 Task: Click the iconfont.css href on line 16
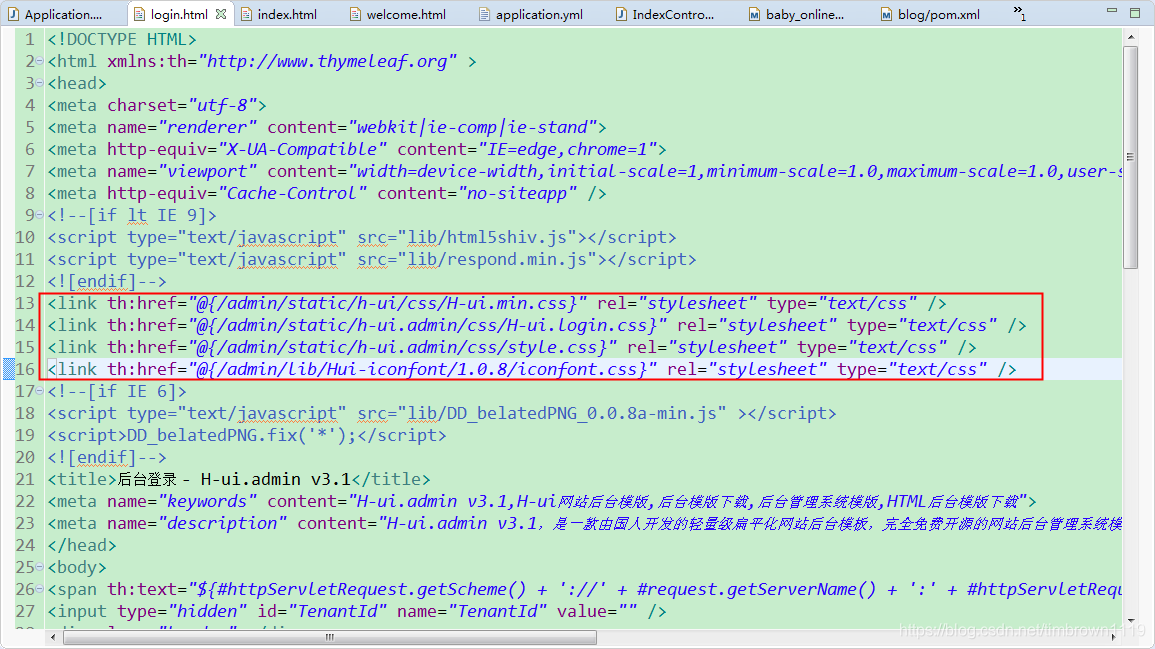[x=422, y=369]
